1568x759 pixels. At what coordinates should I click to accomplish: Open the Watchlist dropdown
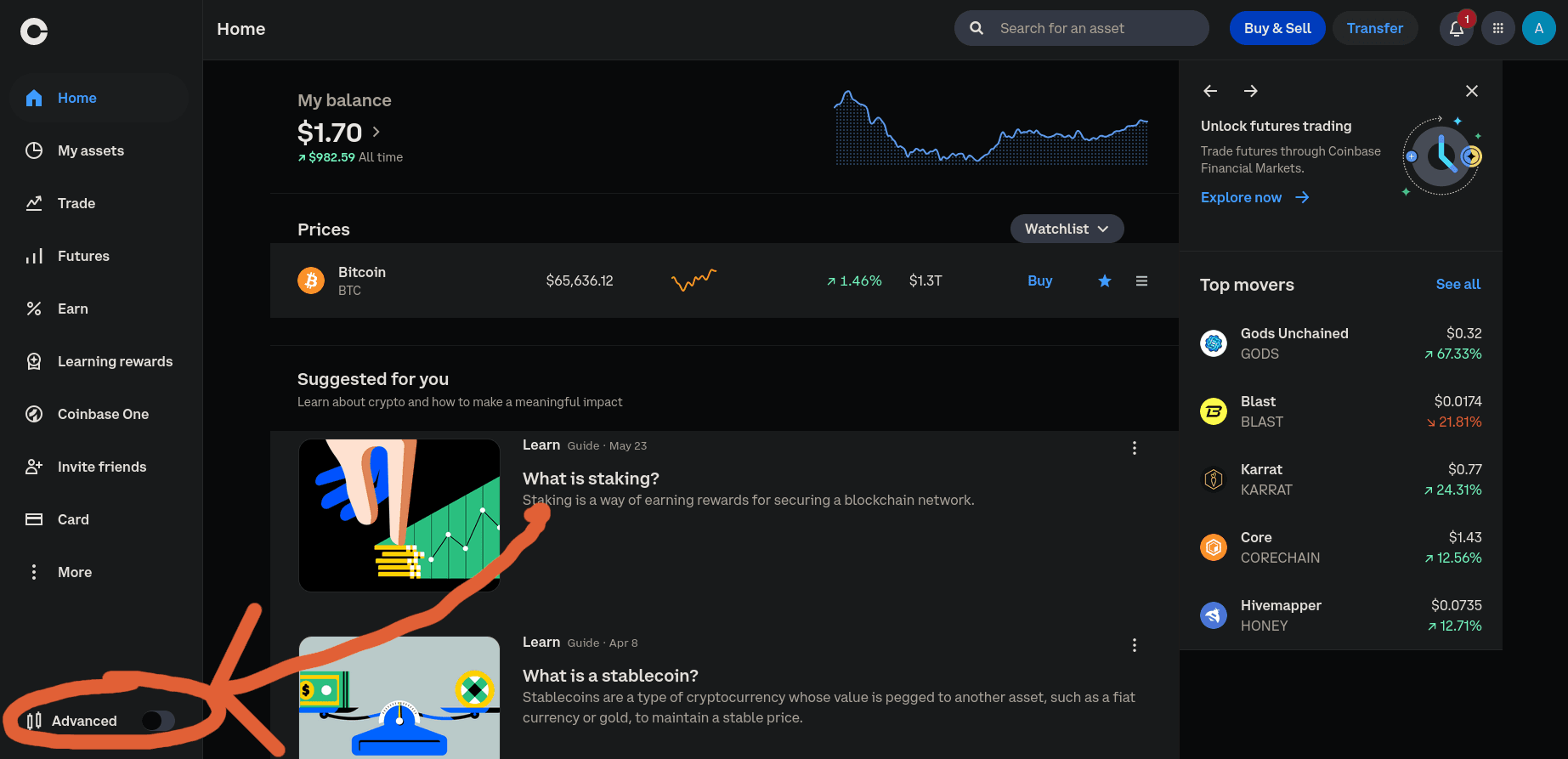pyautogui.click(x=1067, y=229)
